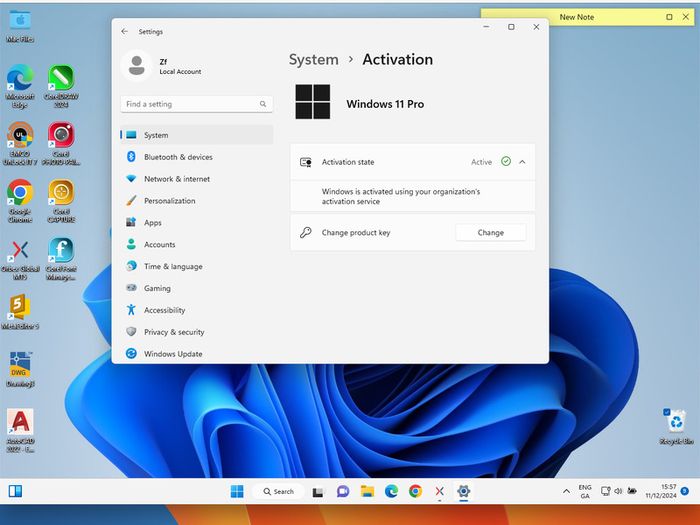Image resolution: width=700 pixels, height=525 pixels.
Task: Open the Google Chrome desktop shortcut
Action: coord(20,201)
